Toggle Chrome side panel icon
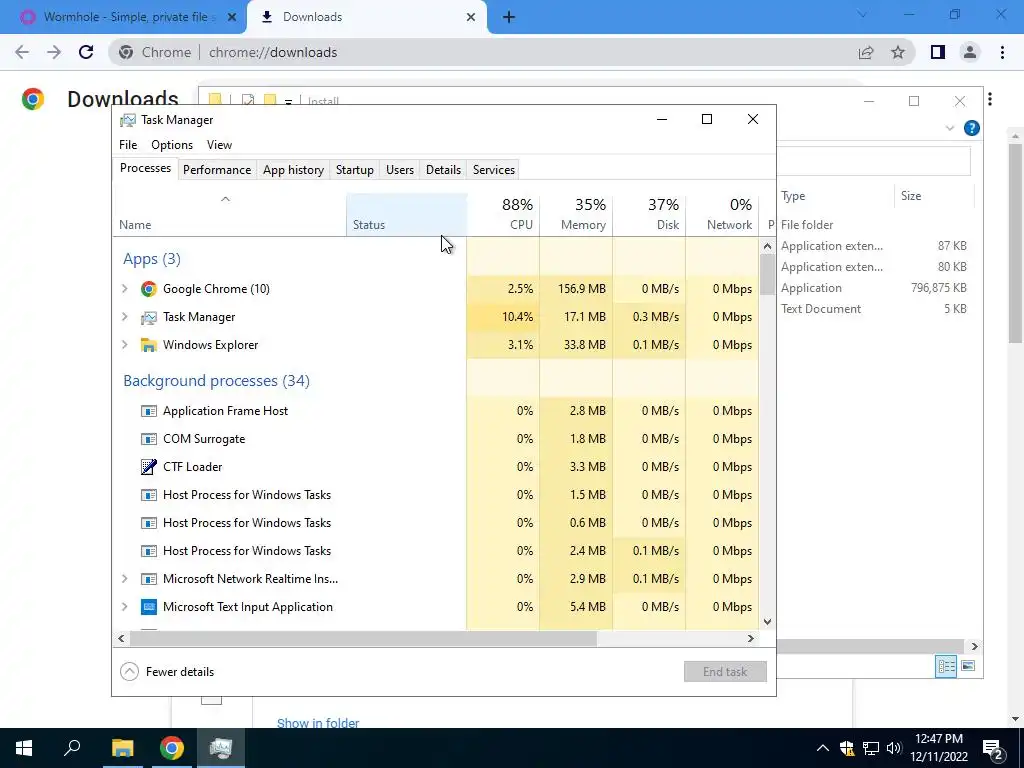This screenshot has width=1024, height=768. tap(938, 52)
